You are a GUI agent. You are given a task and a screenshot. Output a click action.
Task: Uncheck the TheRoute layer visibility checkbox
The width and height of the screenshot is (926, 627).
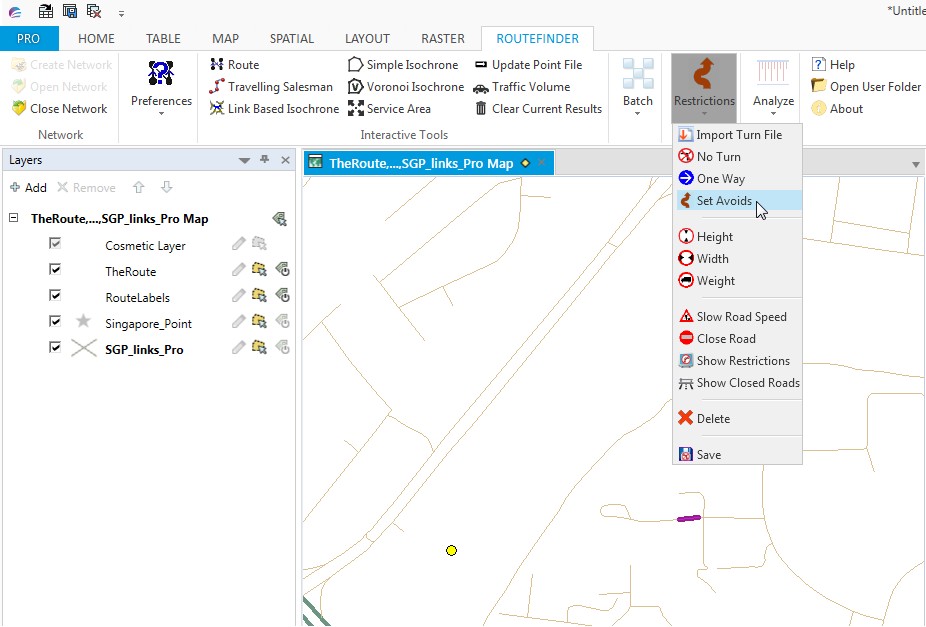tap(56, 270)
